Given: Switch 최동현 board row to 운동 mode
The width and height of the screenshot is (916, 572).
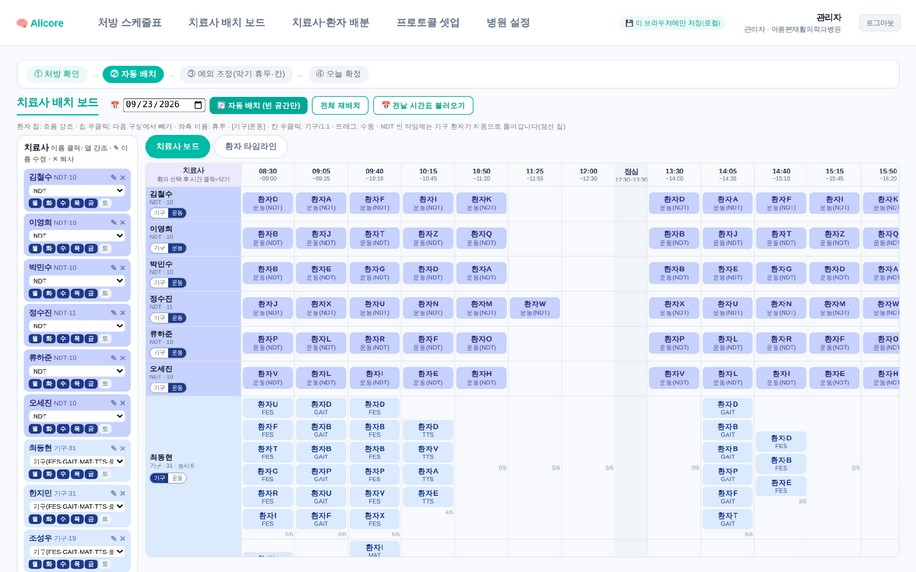Looking at the screenshot, I should tap(177, 478).
